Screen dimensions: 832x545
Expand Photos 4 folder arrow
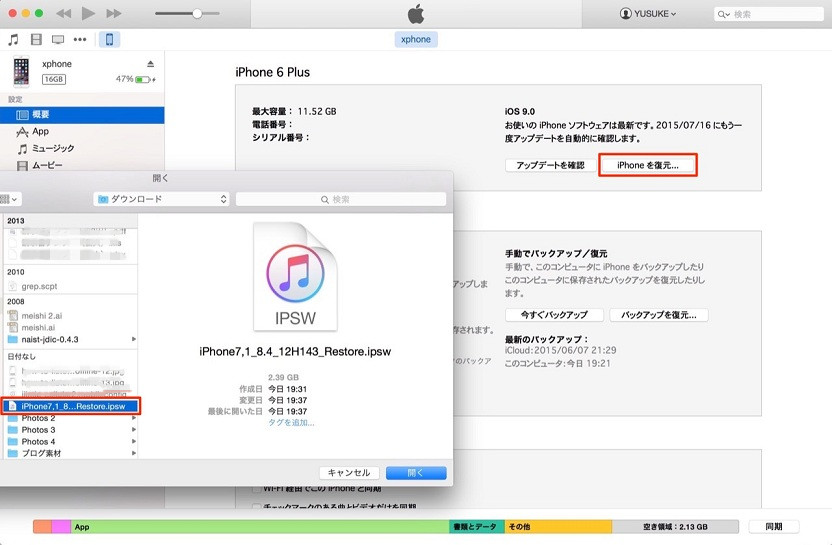pyautogui.click(x=134, y=442)
